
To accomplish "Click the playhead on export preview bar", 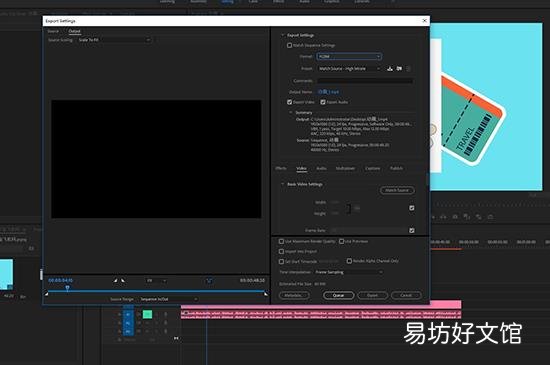I will tap(67, 288).
